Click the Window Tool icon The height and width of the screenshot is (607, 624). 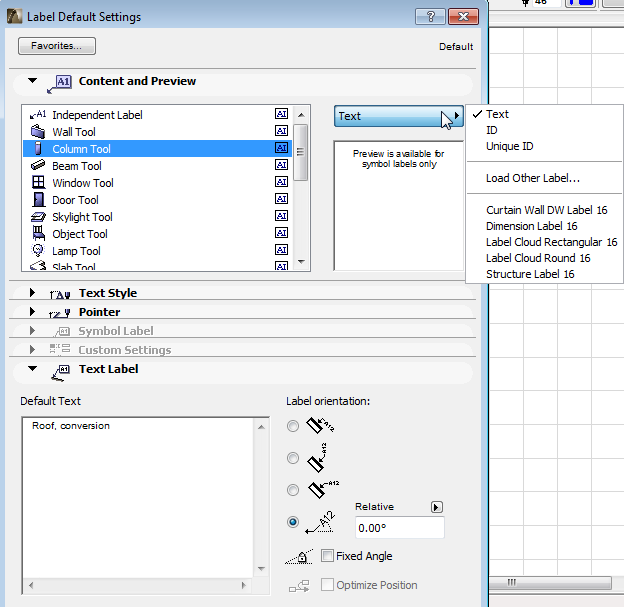pyautogui.click(x=38, y=182)
